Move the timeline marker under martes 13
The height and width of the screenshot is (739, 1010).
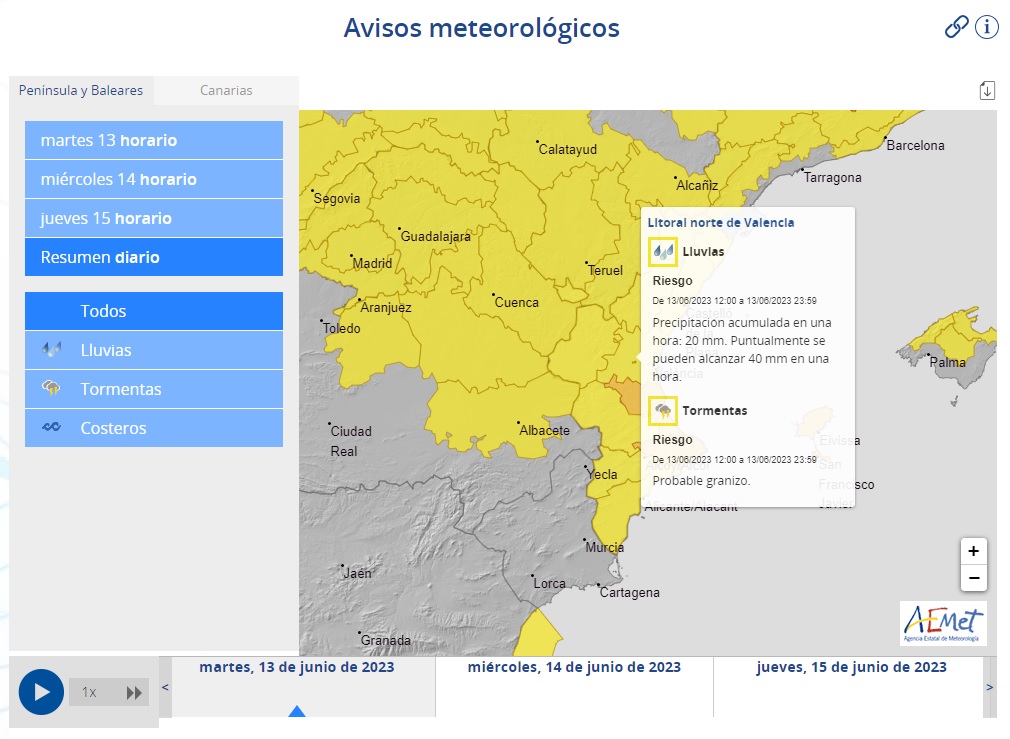coord(297,712)
